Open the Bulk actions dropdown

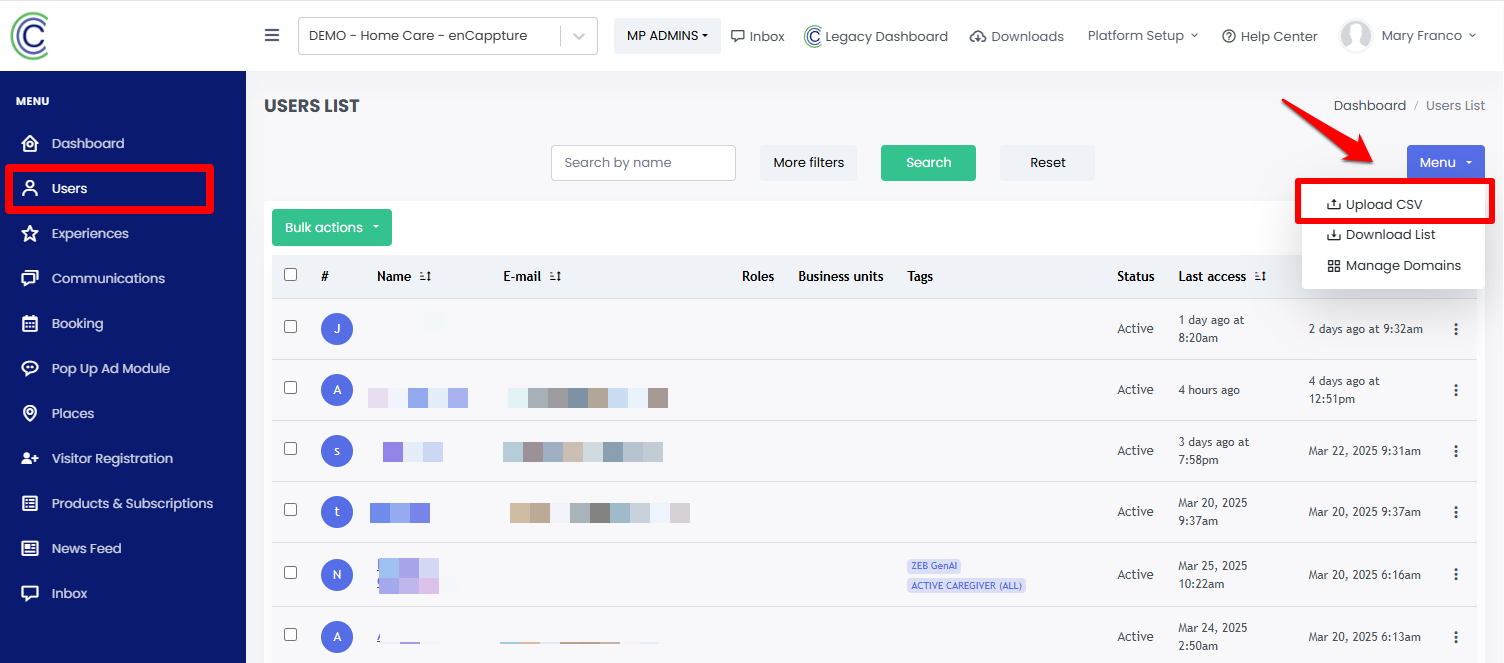pyautogui.click(x=331, y=227)
